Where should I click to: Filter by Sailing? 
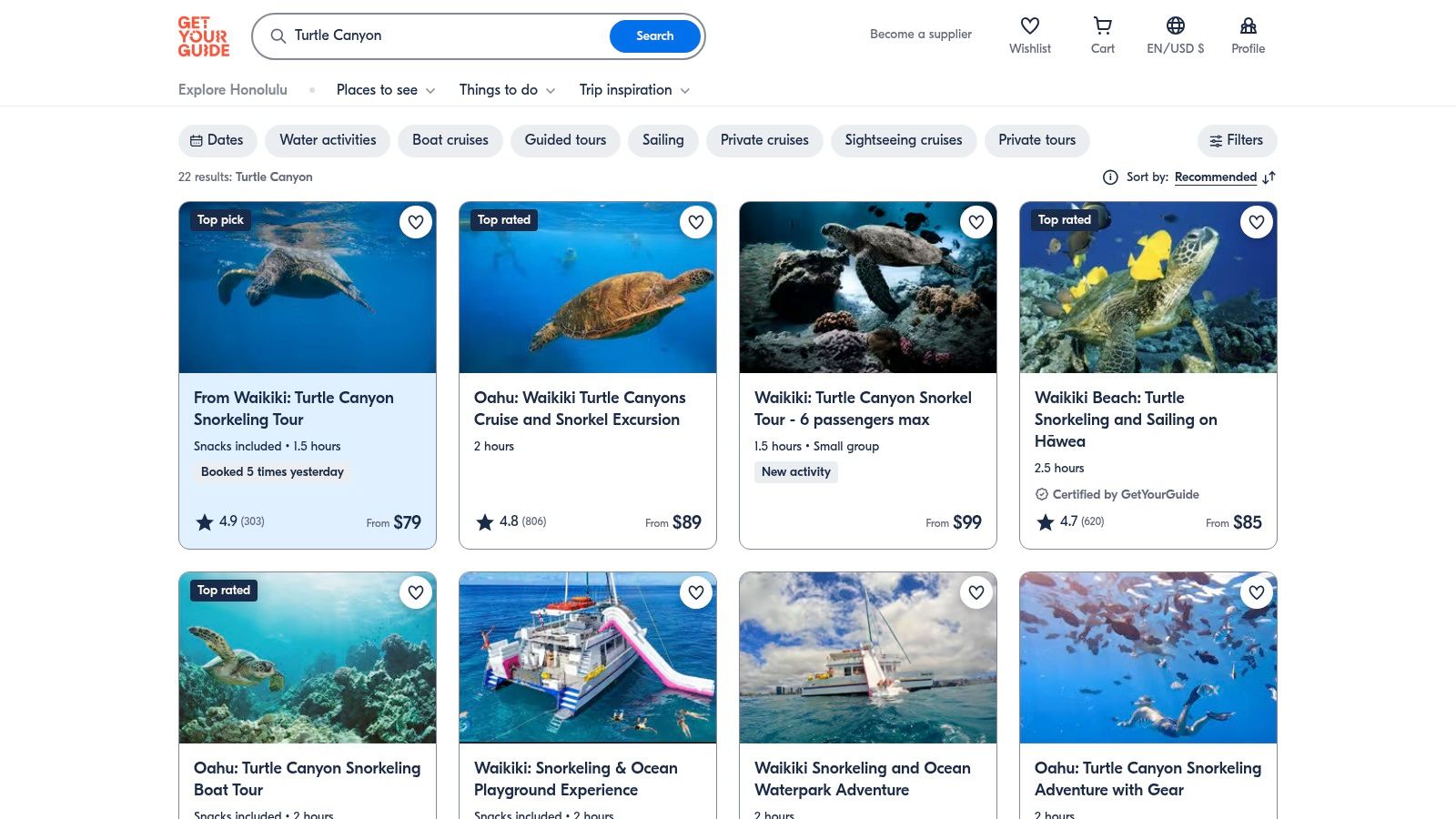[663, 140]
